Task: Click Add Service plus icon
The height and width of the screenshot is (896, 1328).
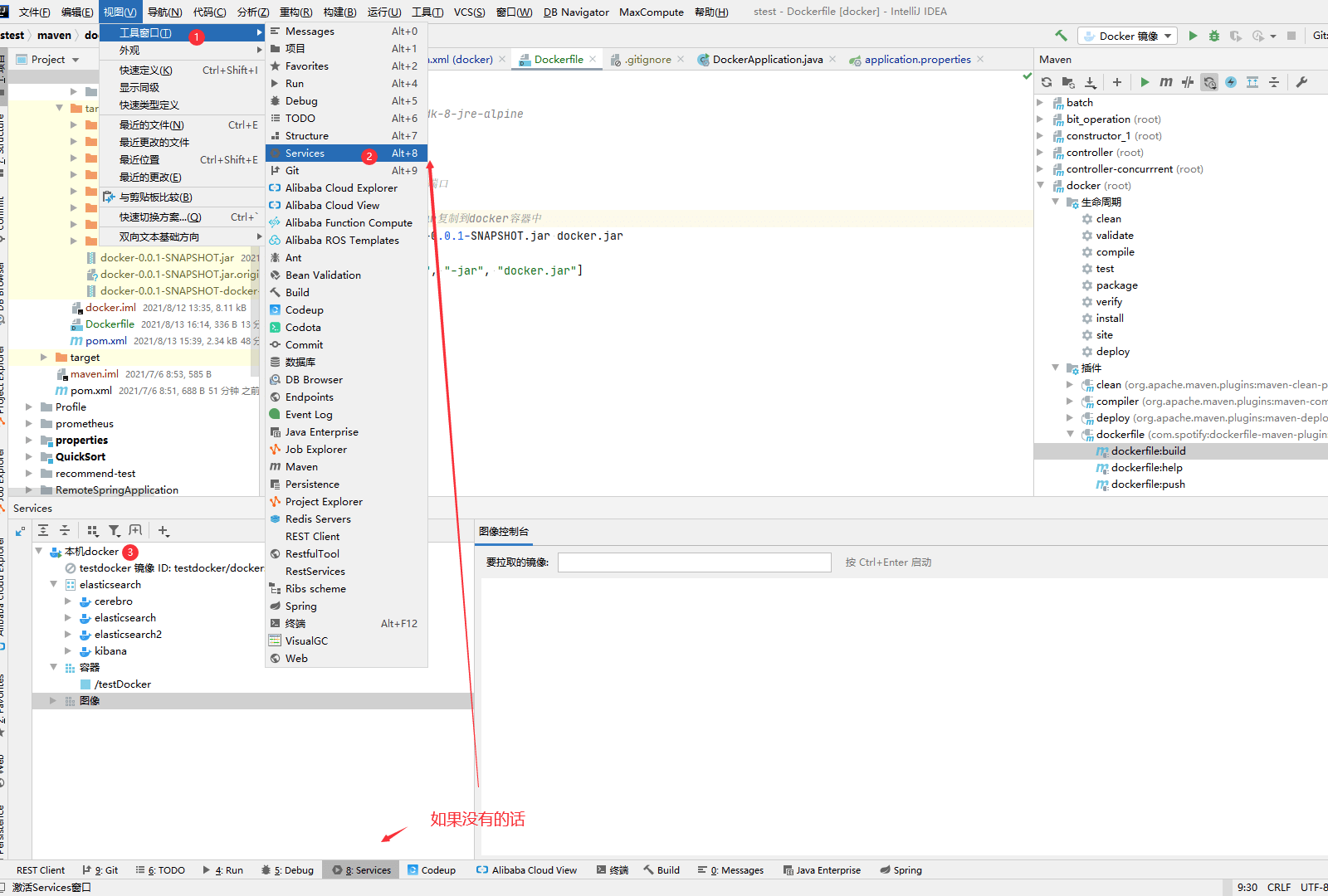Action: click(164, 530)
